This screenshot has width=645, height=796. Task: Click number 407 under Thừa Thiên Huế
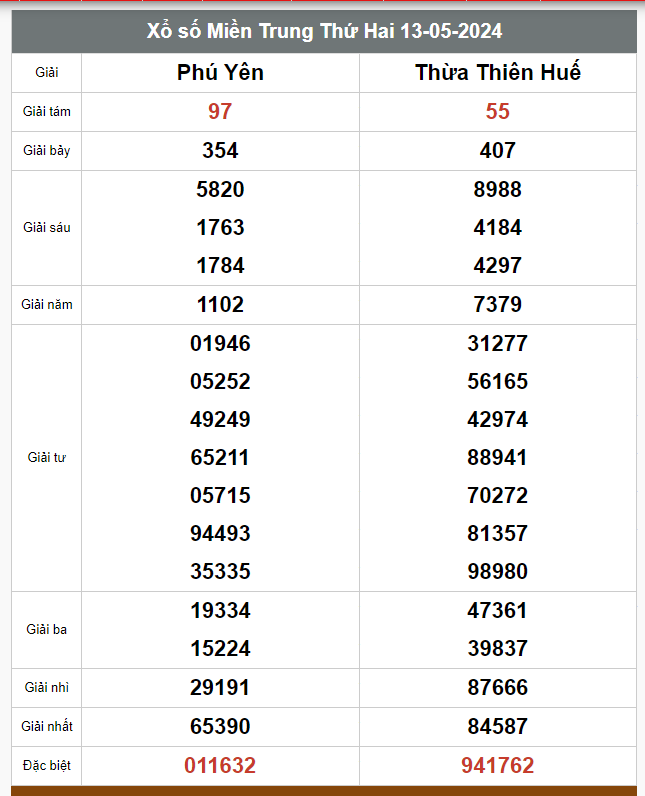pos(498,151)
